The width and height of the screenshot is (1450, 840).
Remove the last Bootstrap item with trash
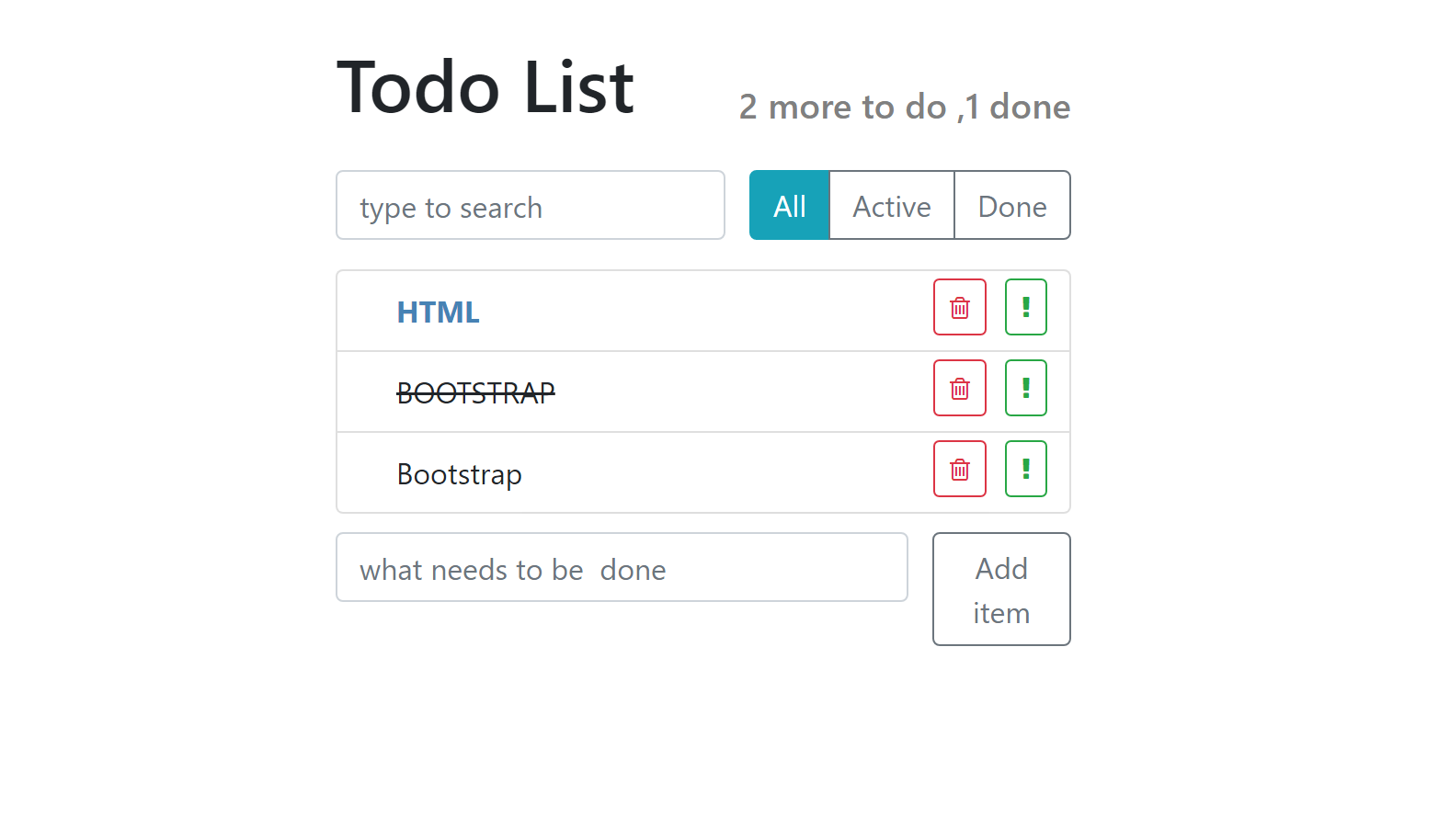tap(959, 469)
